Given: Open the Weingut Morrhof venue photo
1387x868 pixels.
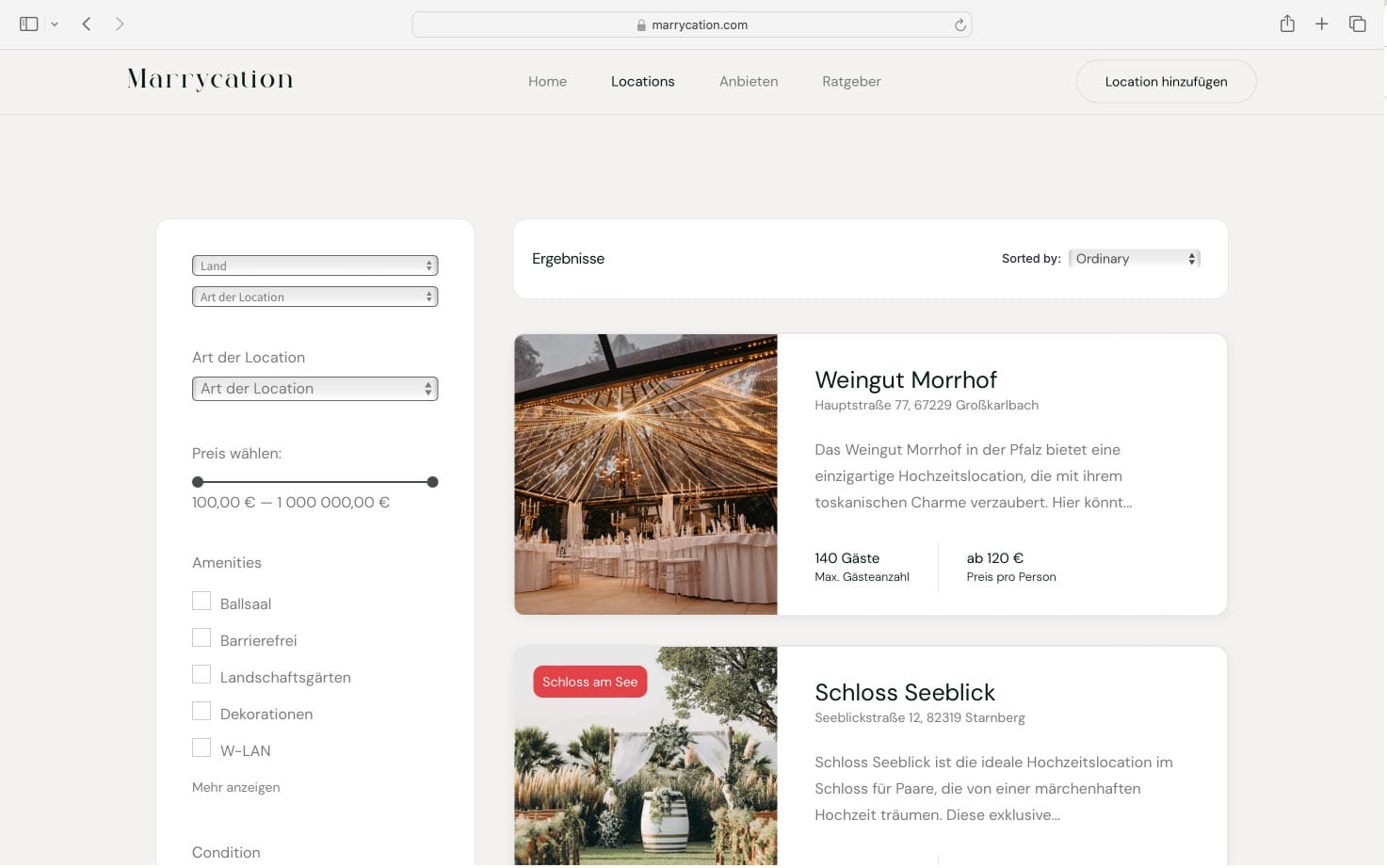Looking at the screenshot, I should pos(646,474).
